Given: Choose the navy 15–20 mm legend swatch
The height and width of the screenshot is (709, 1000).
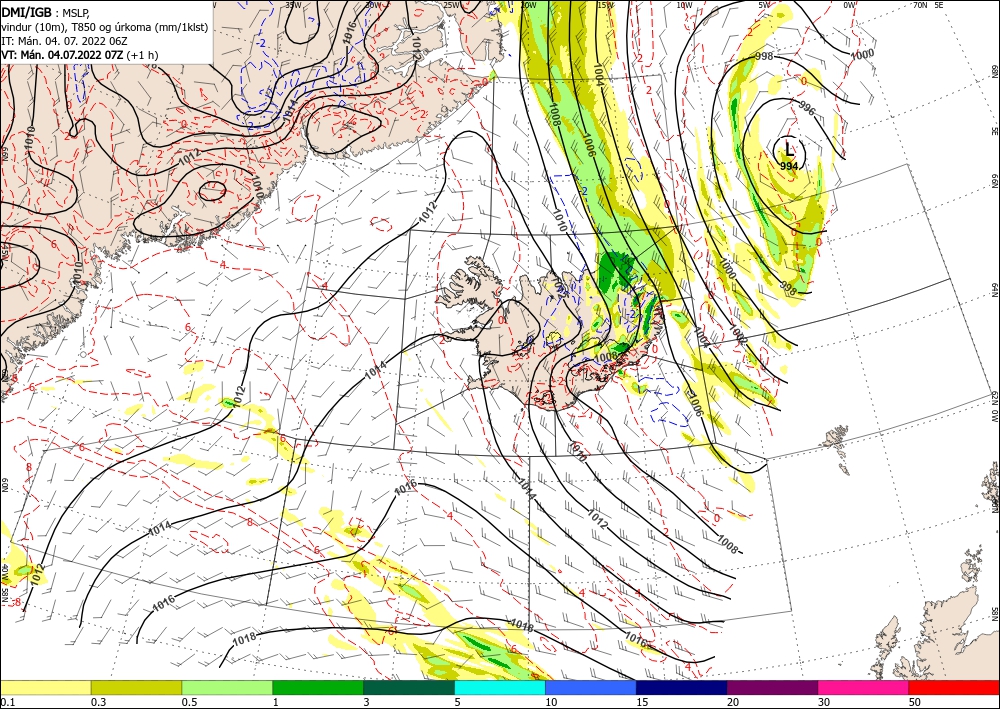Looking at the screenshot, I should click(x=682, y=687).
